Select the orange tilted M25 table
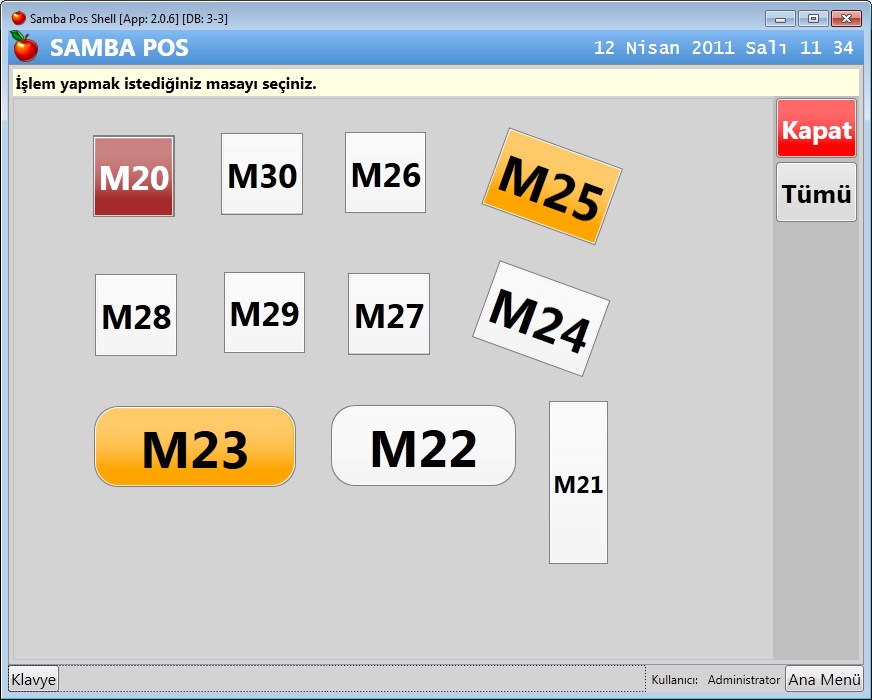Image resolution: width=872 pixels, height=700 pixels. click(x=552, y=186)
